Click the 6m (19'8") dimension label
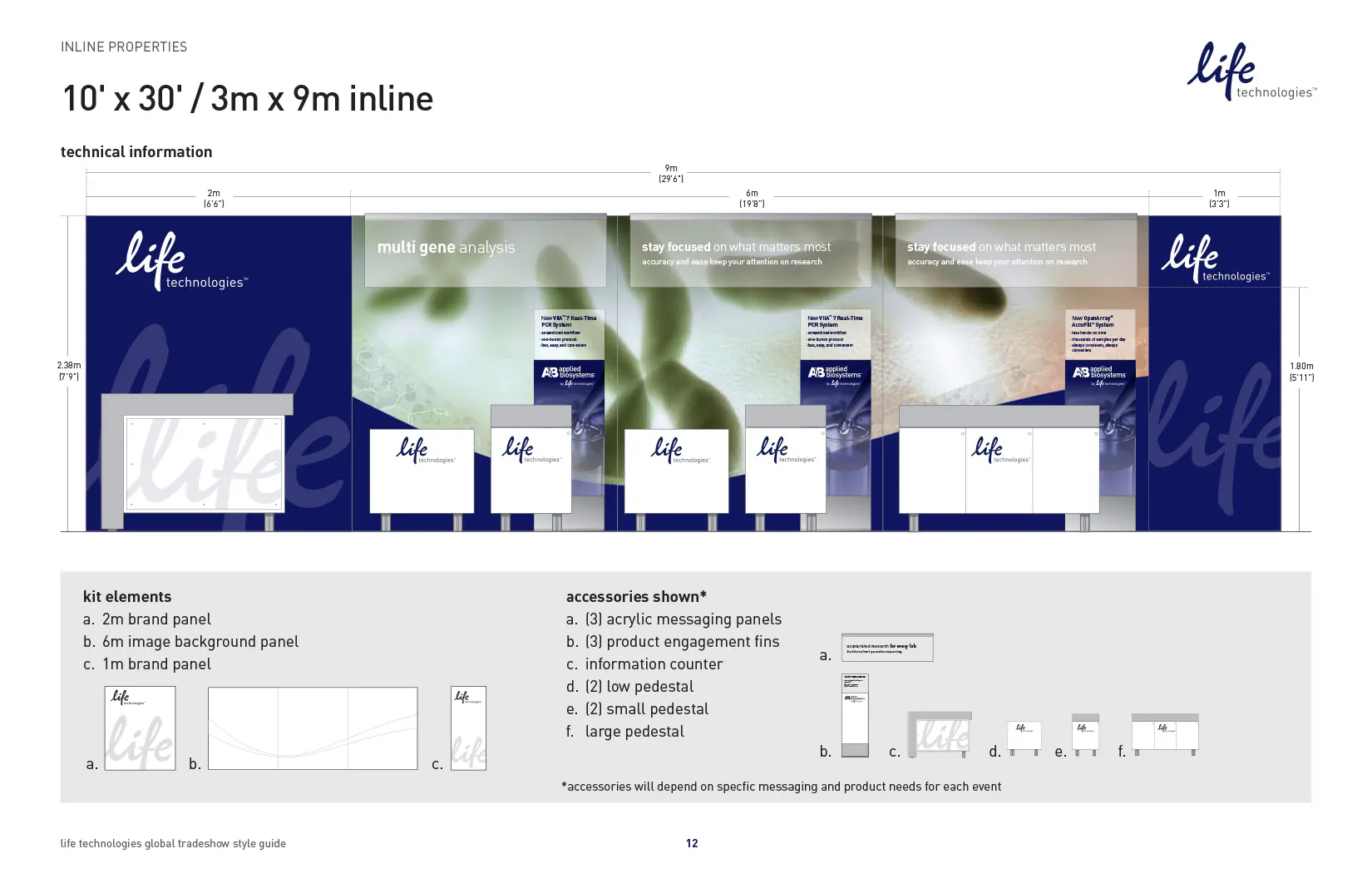The height and width of the screenshot is (888, 1372). click(752, 198)
